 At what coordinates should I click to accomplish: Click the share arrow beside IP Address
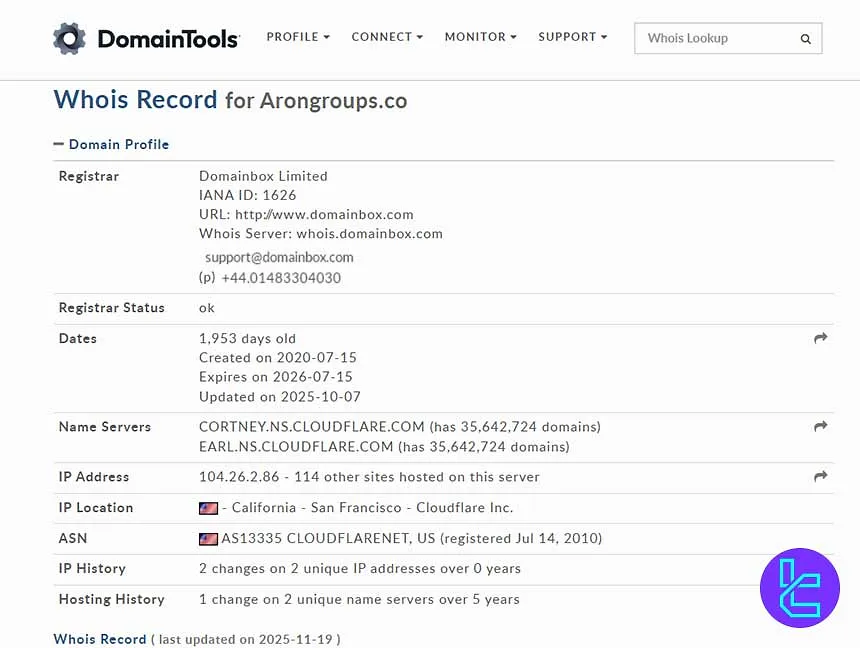coord(820,477)
